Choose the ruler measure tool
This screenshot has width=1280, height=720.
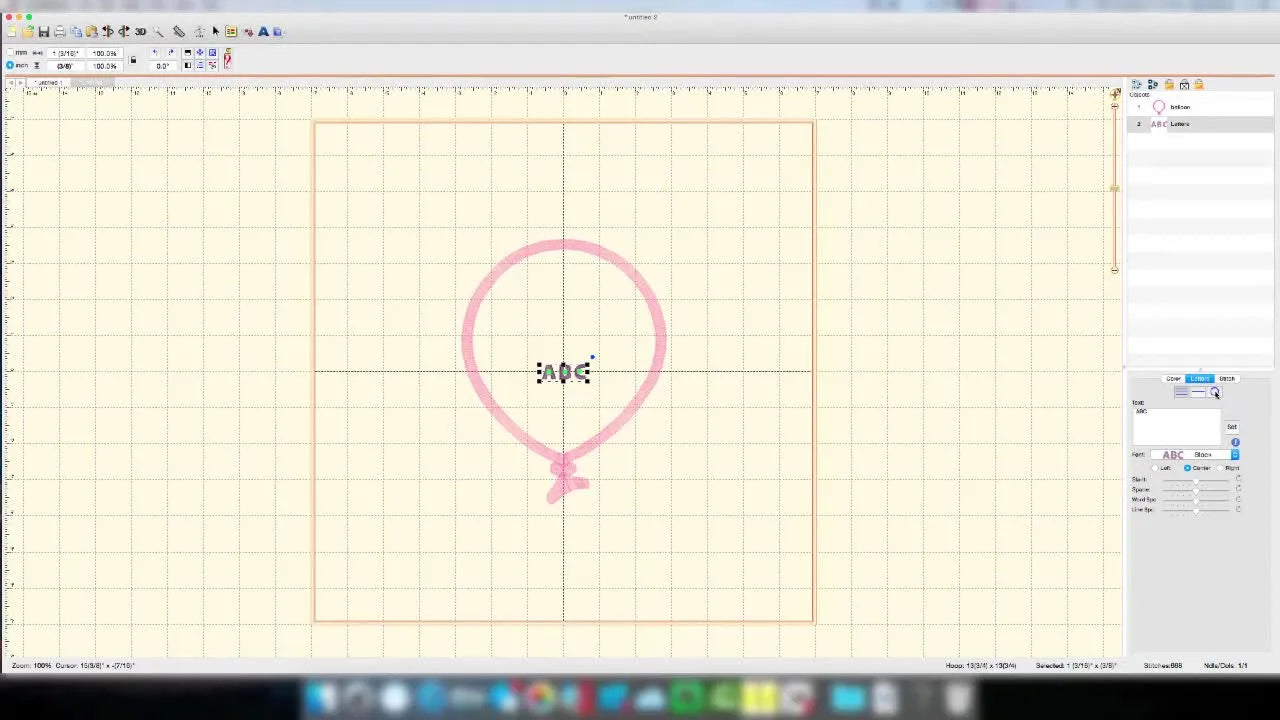click(x=179, y=32)
